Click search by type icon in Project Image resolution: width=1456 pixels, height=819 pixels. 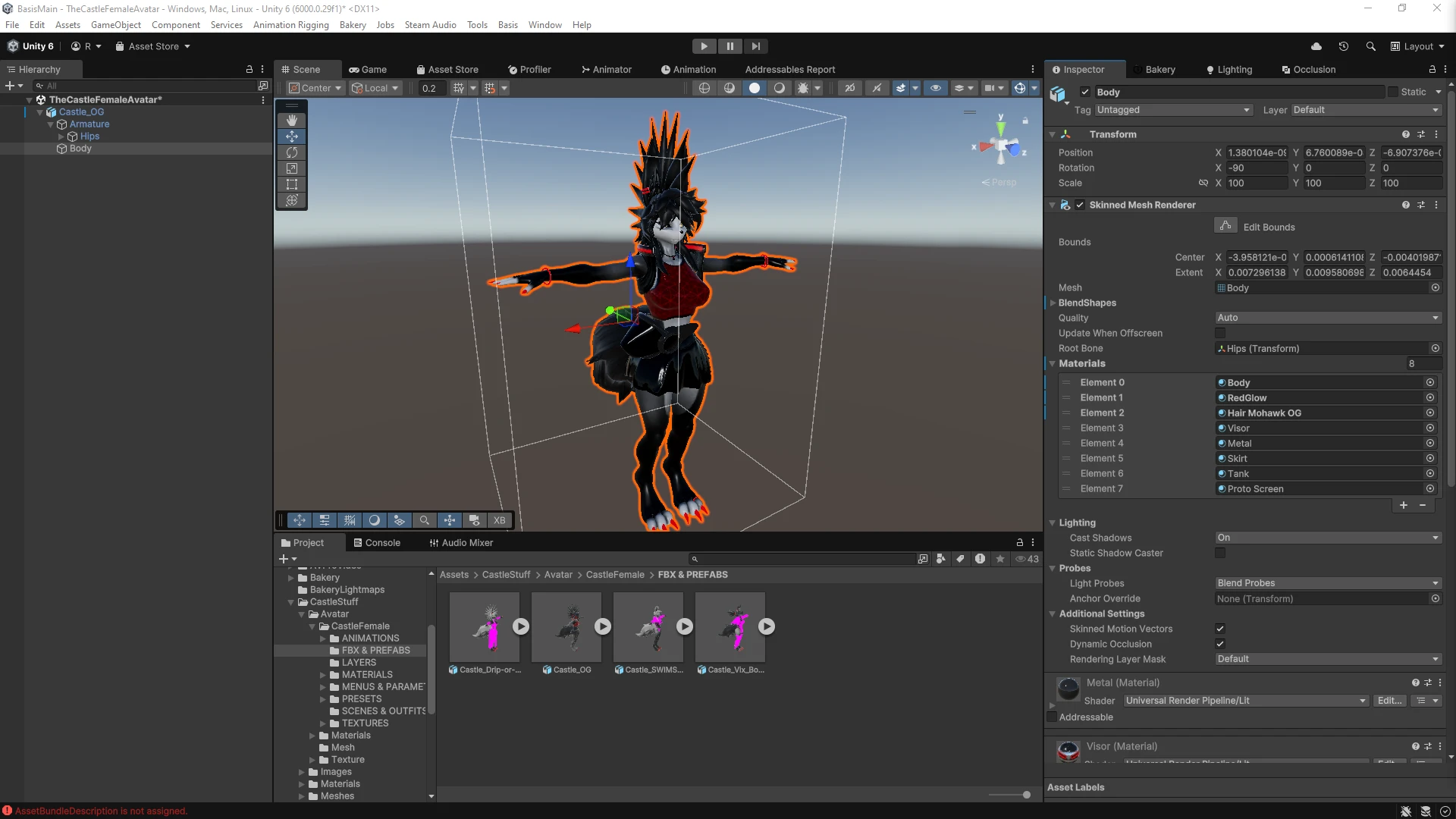coord(941,559)
